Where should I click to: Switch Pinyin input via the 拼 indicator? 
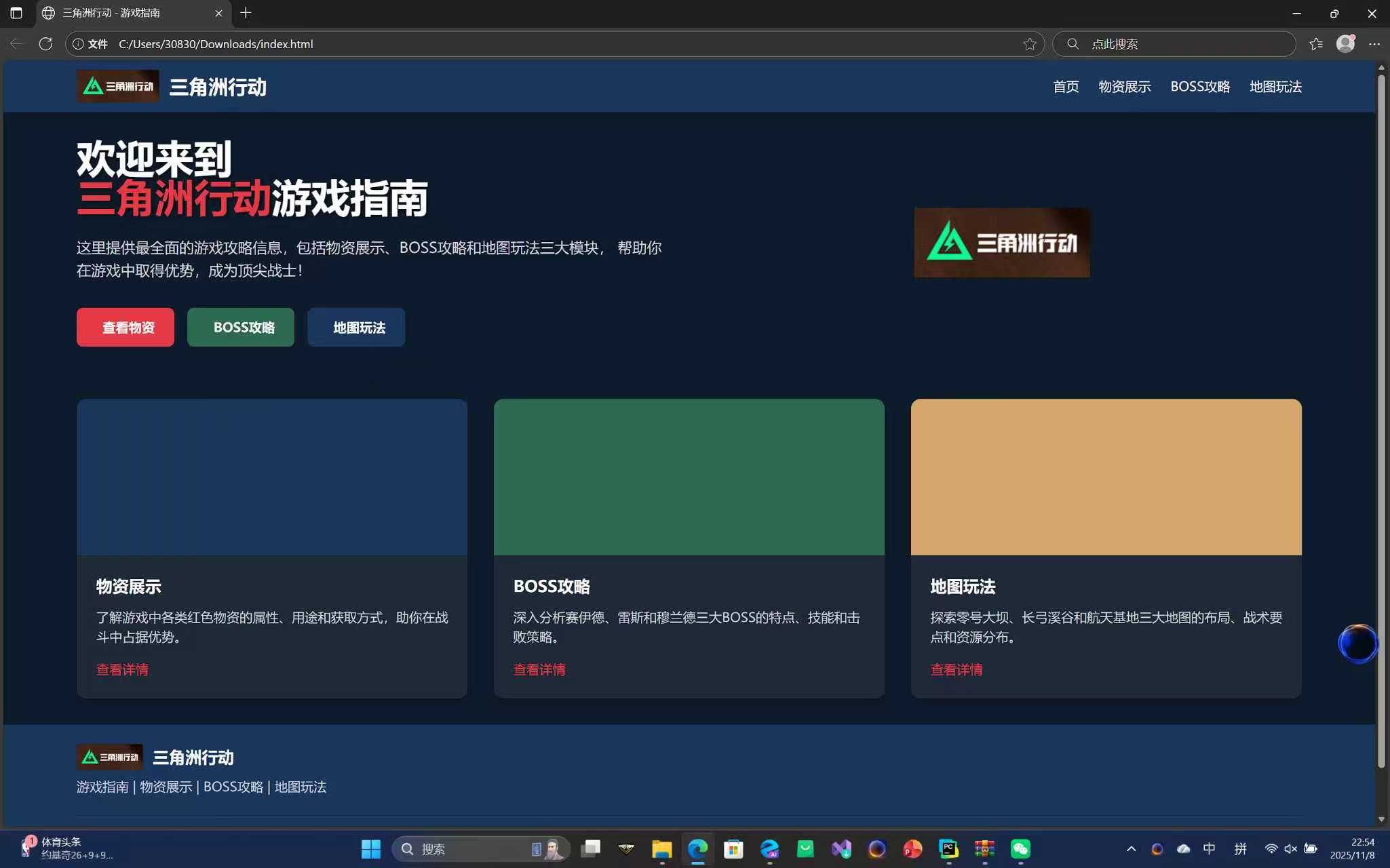coord(1241,848)
